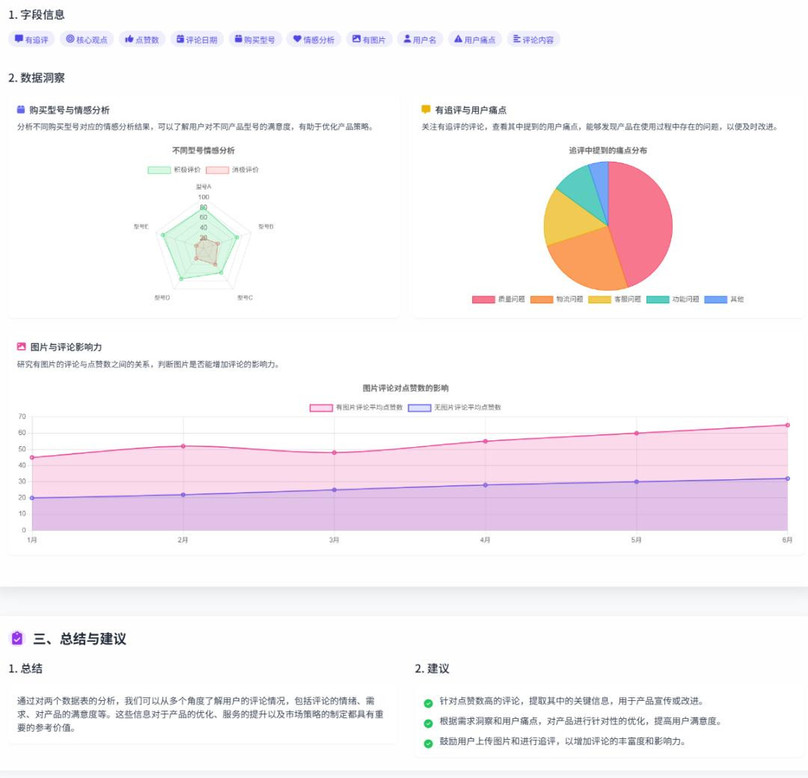Click the pink line data point at 4月
Image resolution: width=808 pixels, height=778 pixels.
(485, 442)
